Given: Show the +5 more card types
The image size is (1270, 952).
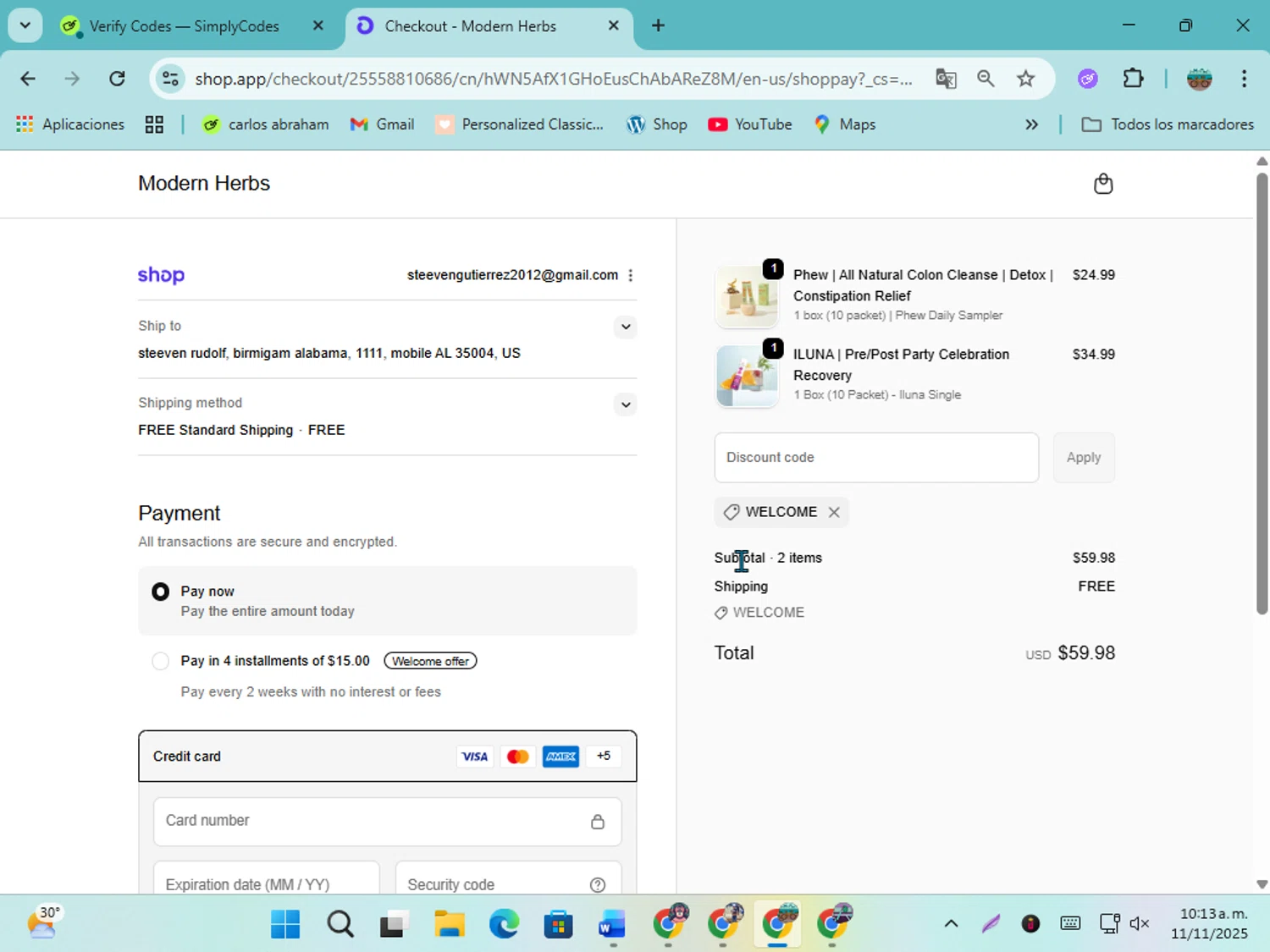Looking at the screenshot, I should click(x=603, y=757).
